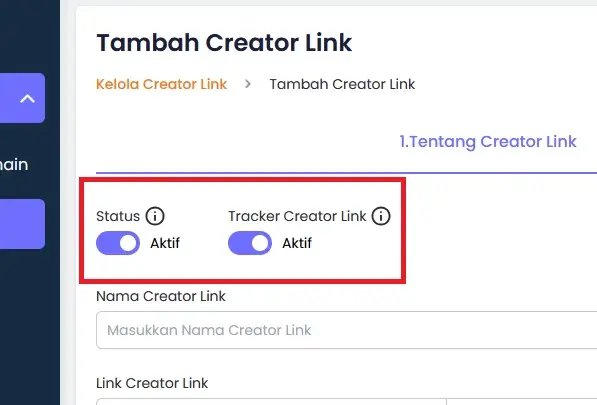Click the Aktif label beside Status toggle
This screenshot has height=405, width=597.
pyautogui.click(x=165, y=243)
